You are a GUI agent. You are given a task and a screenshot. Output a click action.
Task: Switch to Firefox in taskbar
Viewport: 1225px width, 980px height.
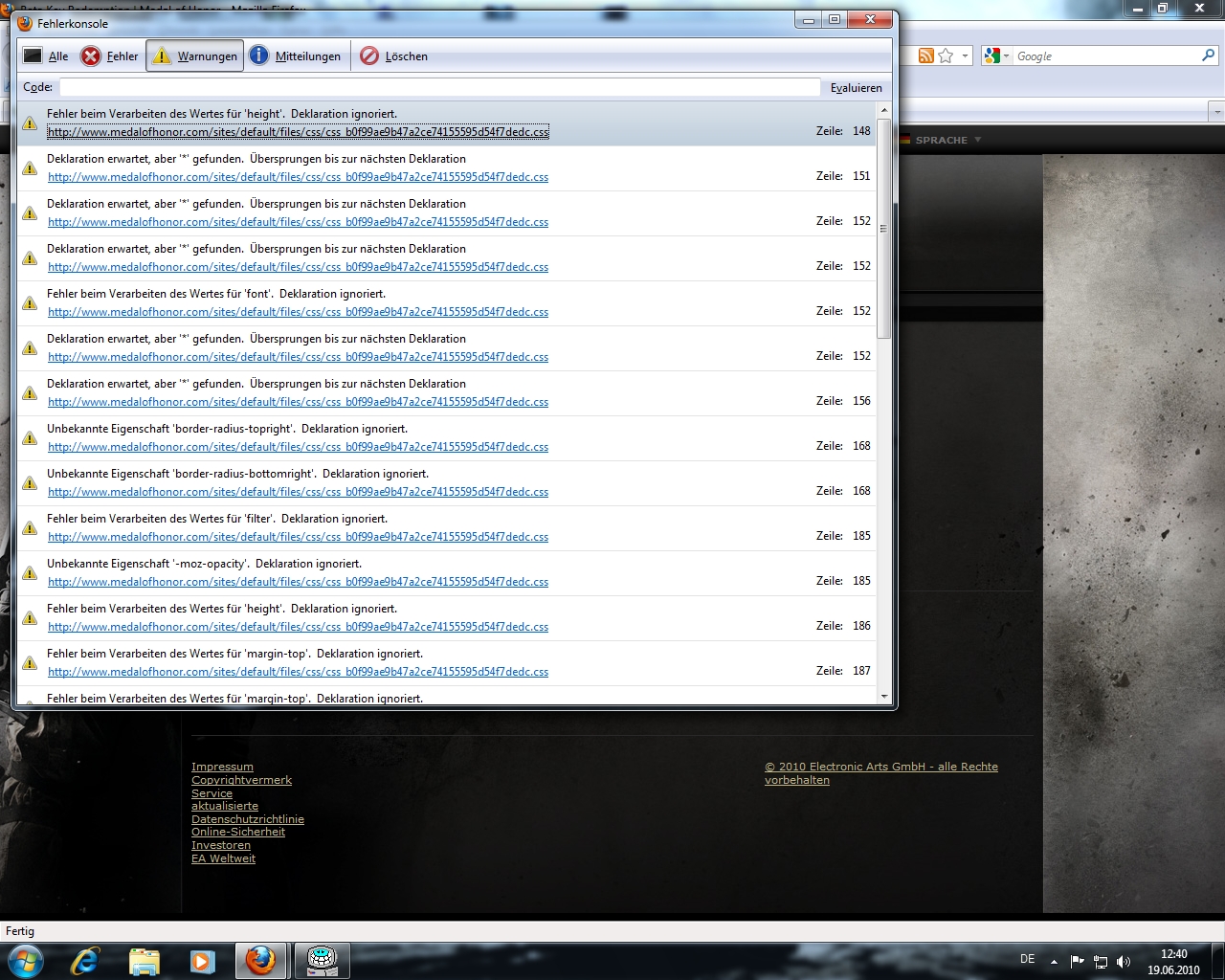click(x=260, y=961)
